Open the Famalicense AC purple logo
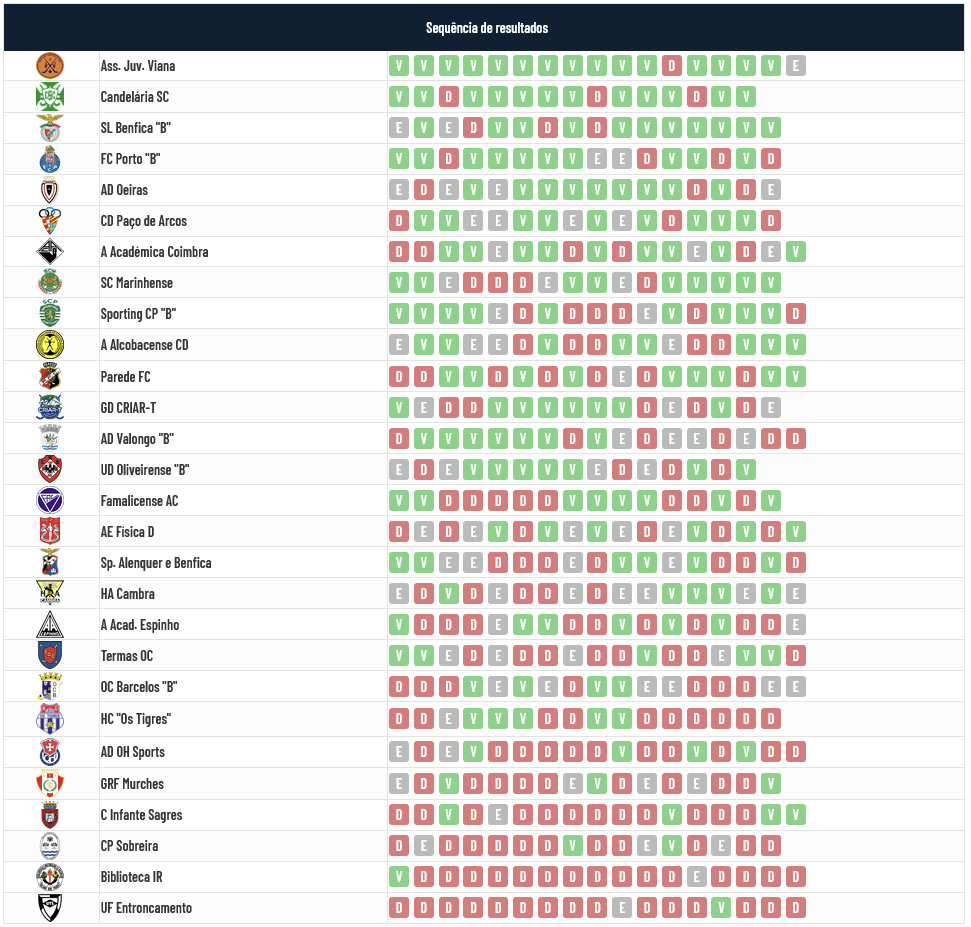 coord(50,501)
